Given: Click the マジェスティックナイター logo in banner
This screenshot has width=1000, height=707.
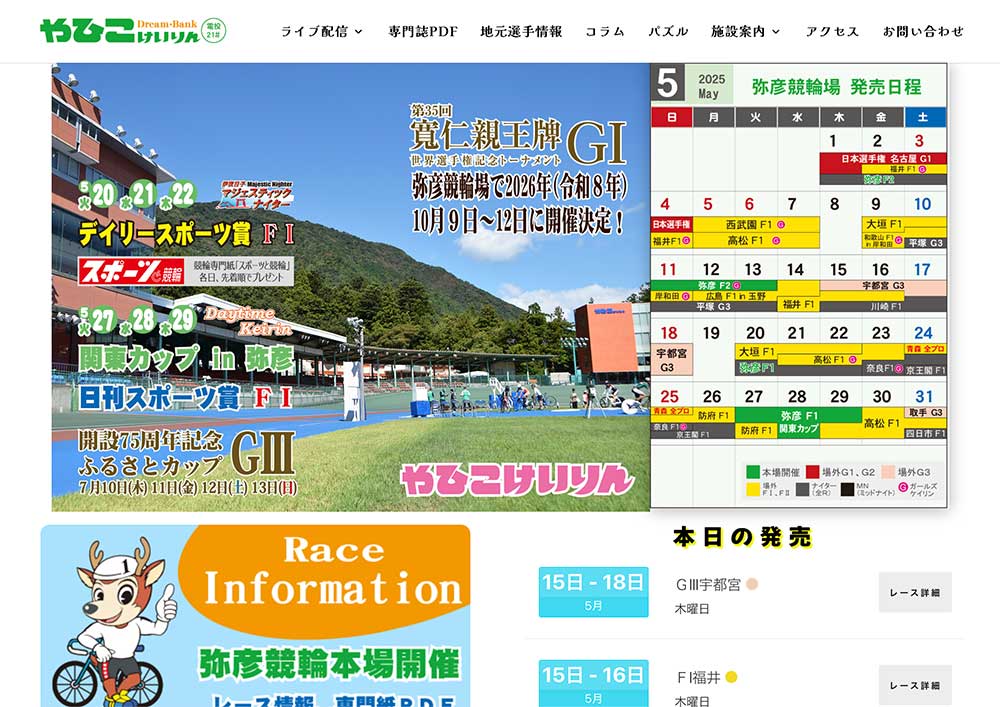Looking at the screenshot, I should [256, 195].
